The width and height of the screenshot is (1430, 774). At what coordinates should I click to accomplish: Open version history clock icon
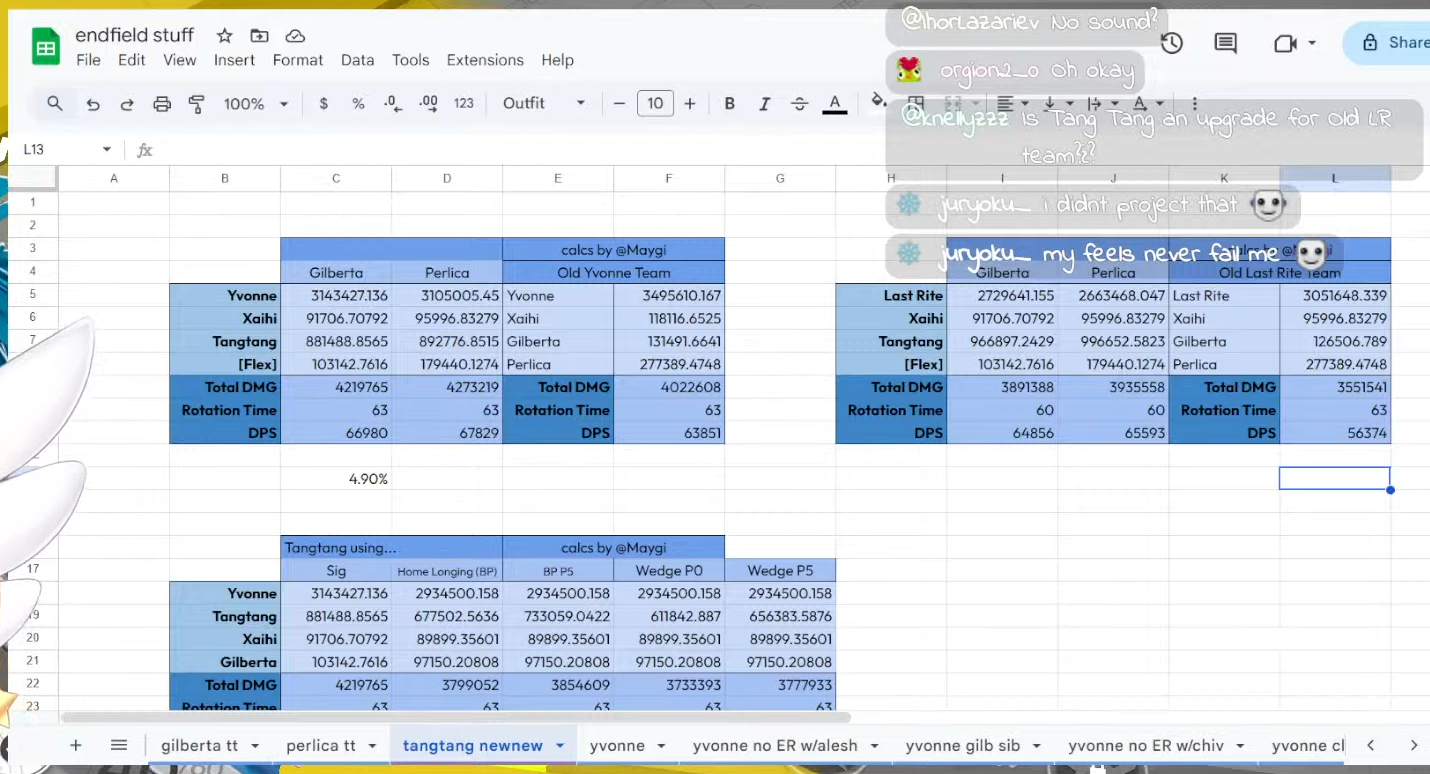pyautogui.click(x=1172, y=43)
